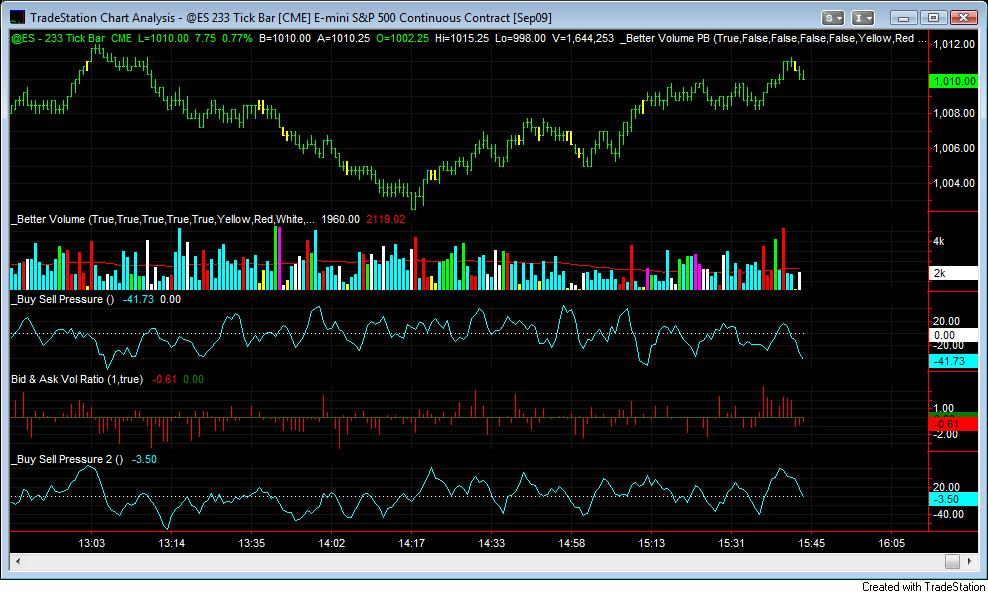The height and width of the screenshot is (593, 988).
Task: Select the 'Bid & Ask Vol Ratio (1,true)' label
Action: [77, 379]
